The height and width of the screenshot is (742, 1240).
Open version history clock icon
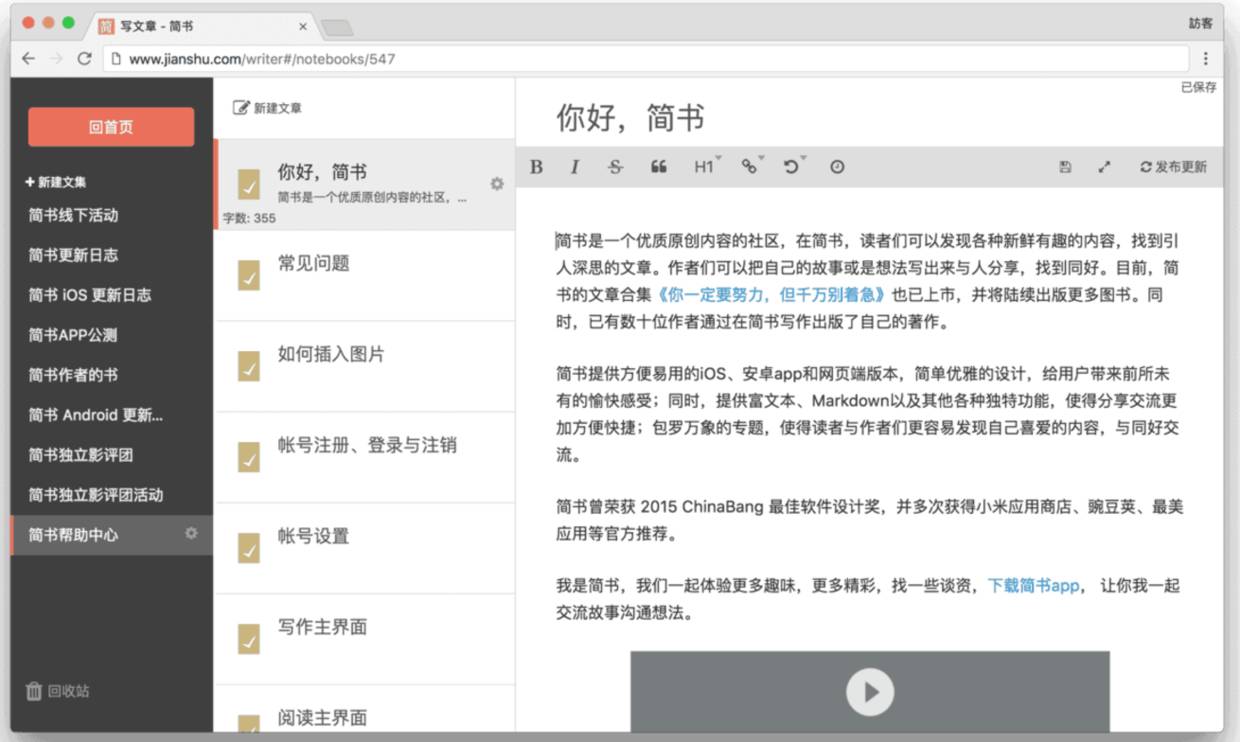pos(837,167)
